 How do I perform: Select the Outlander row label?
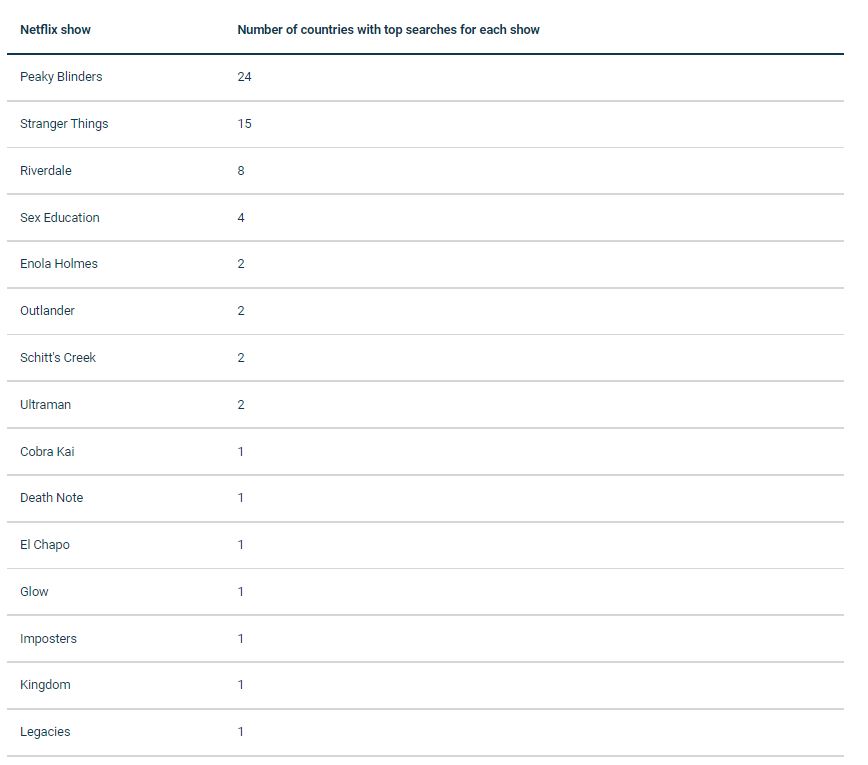pyautogui.click(x=47, y=311)
